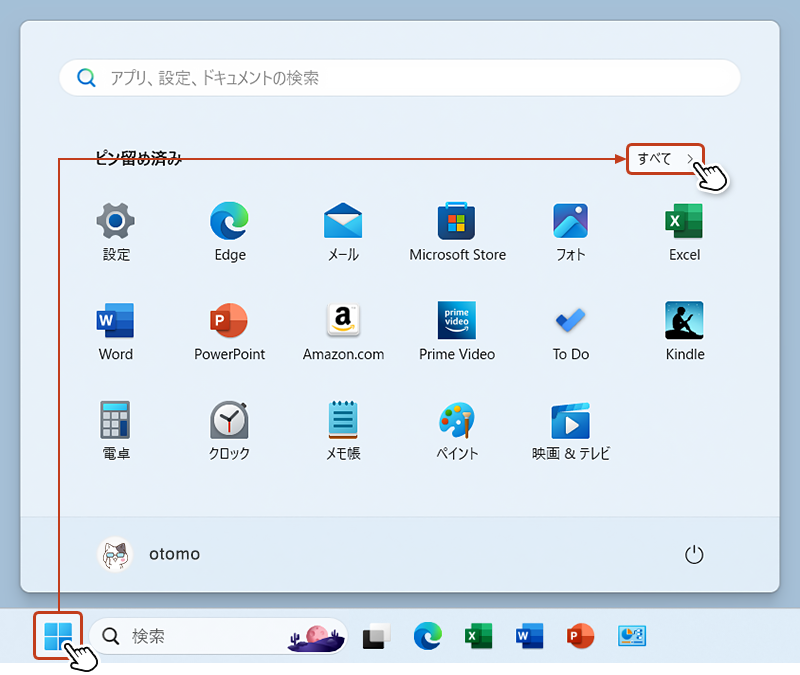This screenshot has height=675, width=800.
Task: Open the Calculator (電卓) app
Action: [x=116, y=431]
